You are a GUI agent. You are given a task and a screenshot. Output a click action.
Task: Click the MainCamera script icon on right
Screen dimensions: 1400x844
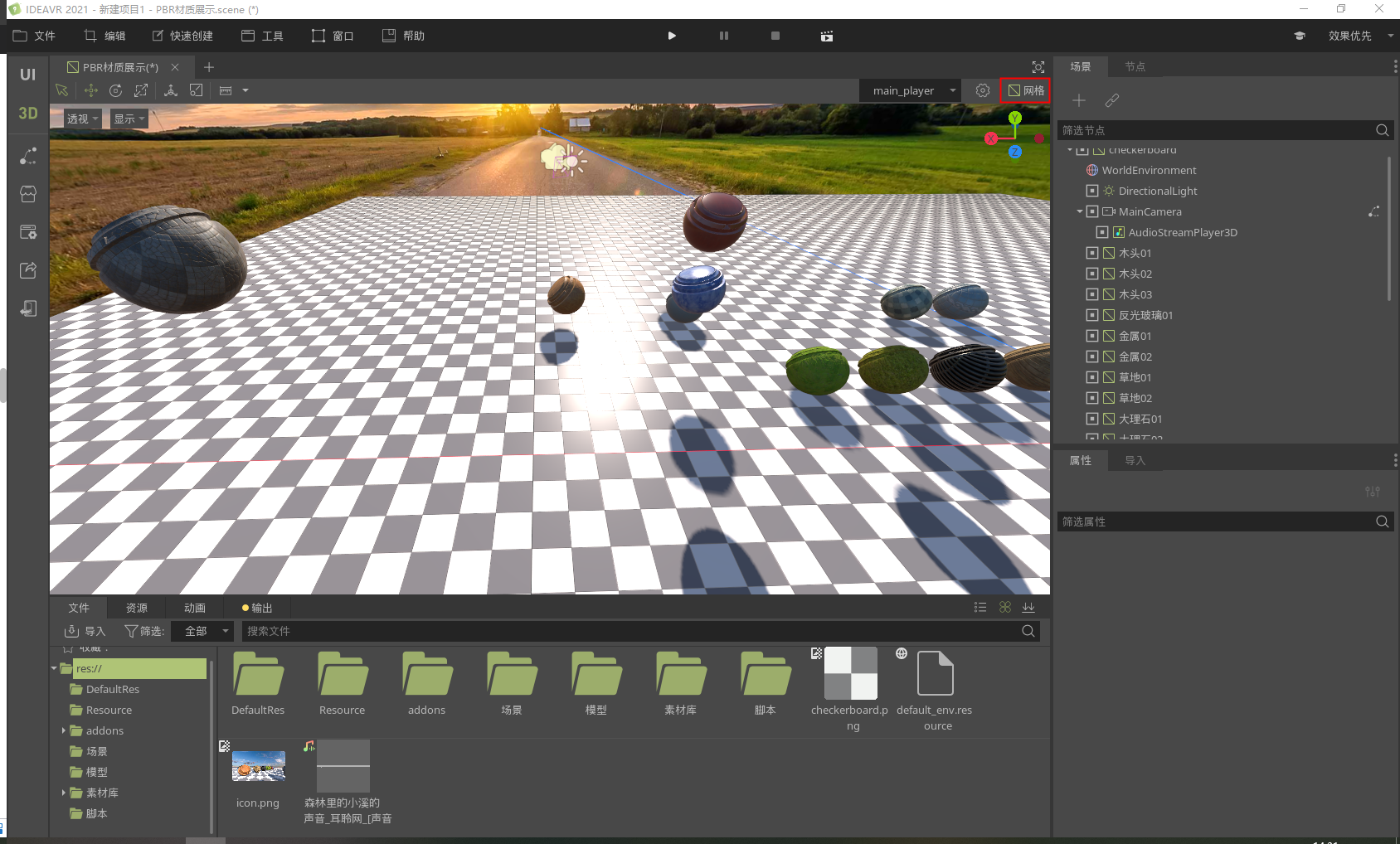(x=1374, y=211)
